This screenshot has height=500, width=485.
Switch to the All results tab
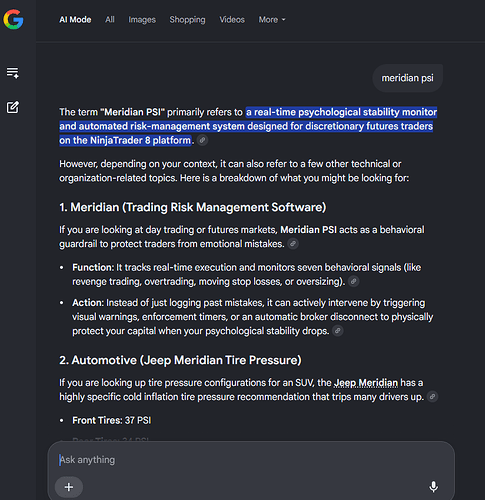(x=110, y=20)
